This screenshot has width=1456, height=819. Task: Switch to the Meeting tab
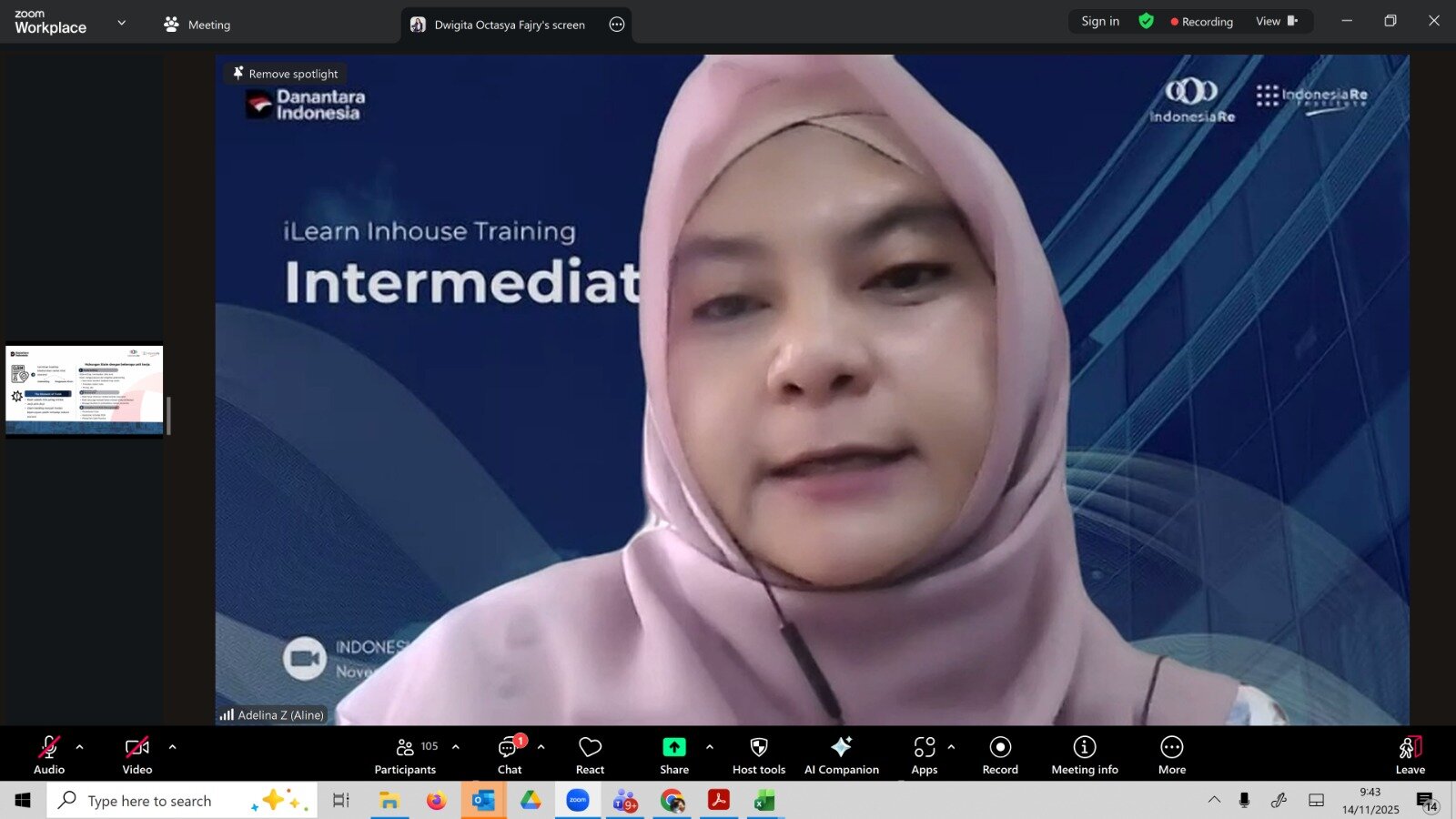point(197,25)
